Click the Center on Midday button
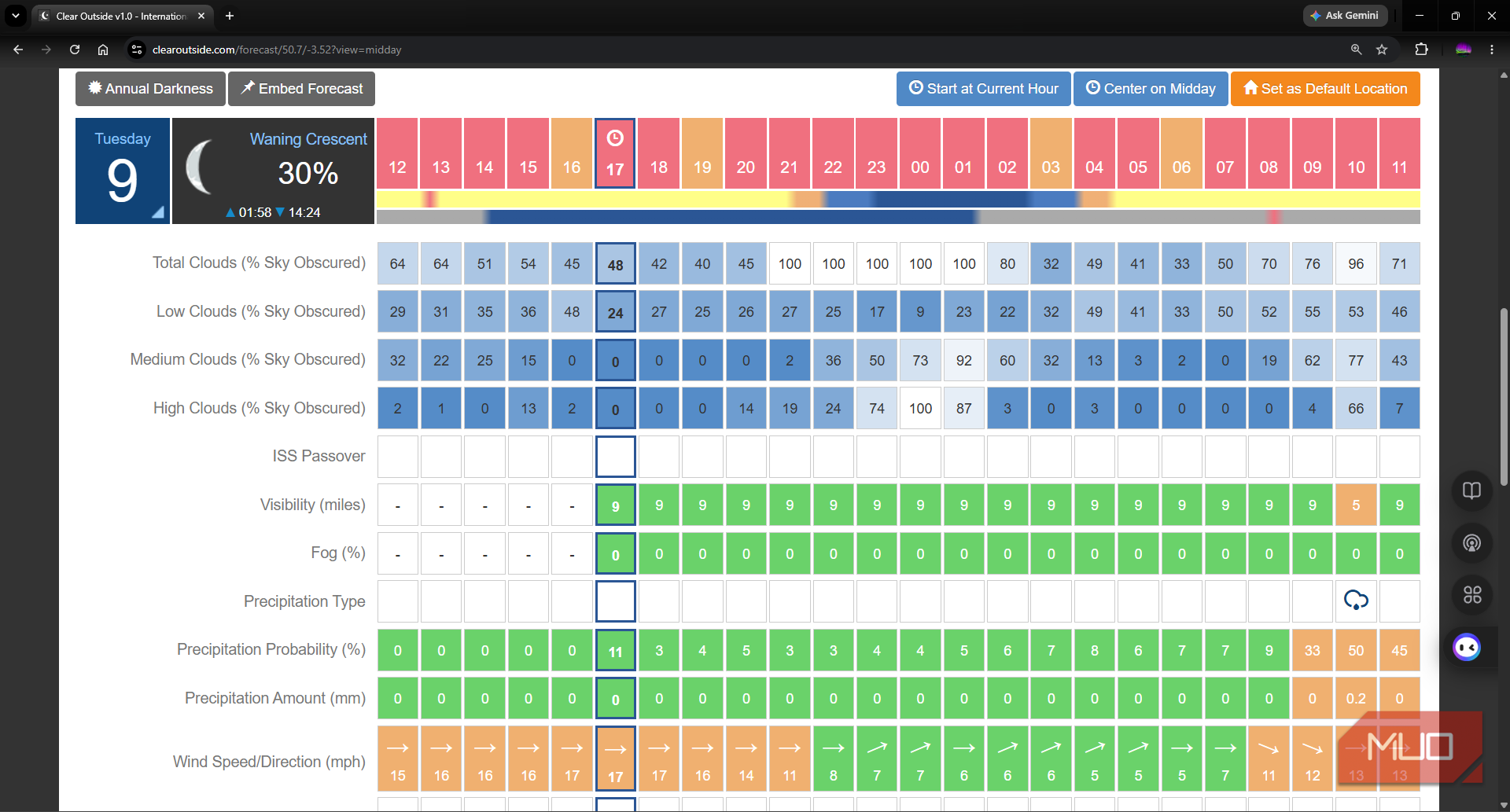Screen dimensions: 1510x812 pyautogui.click(x=1151, y=89)
